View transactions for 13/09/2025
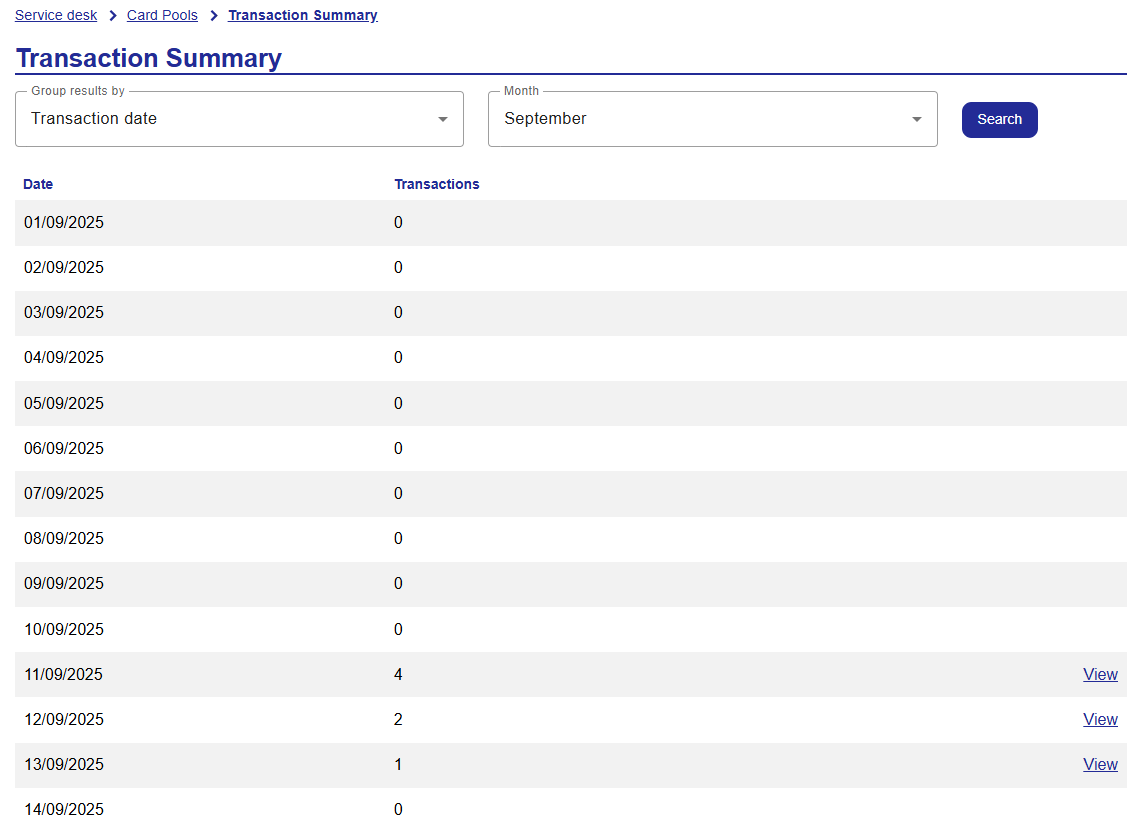Viewport: 1140px width, 833px height. [x=1100, y=765]
